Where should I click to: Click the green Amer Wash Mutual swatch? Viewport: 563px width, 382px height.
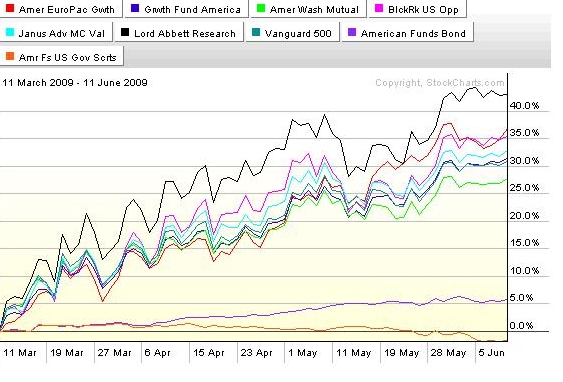click(261, 8)
